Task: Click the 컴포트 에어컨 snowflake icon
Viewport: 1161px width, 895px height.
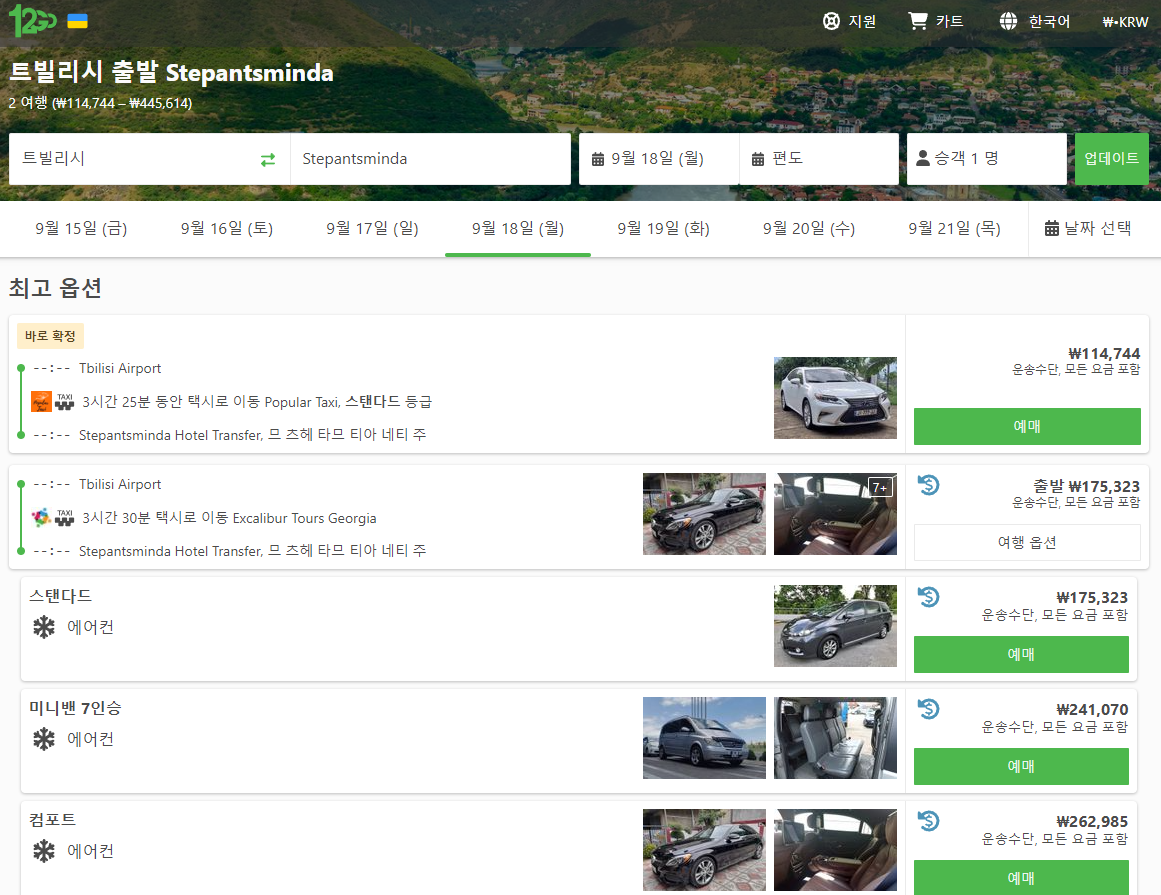Action: coord(44,851)
